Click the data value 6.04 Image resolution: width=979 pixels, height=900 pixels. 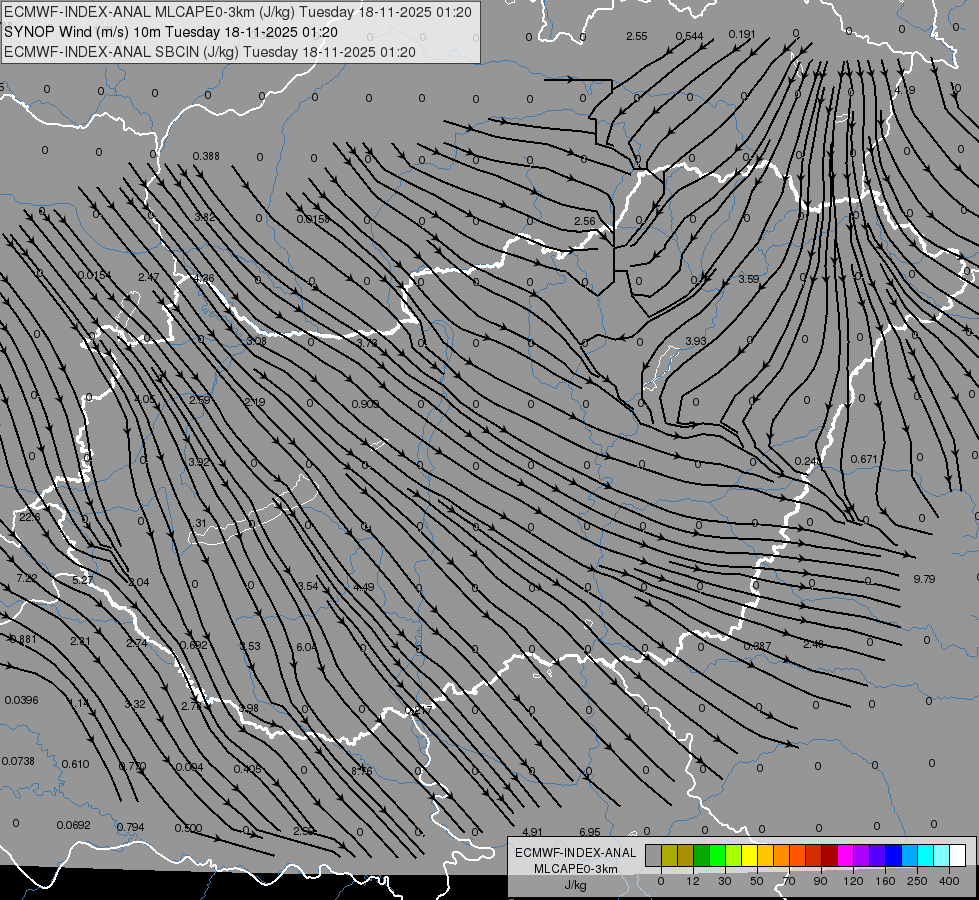click(306, 647)
